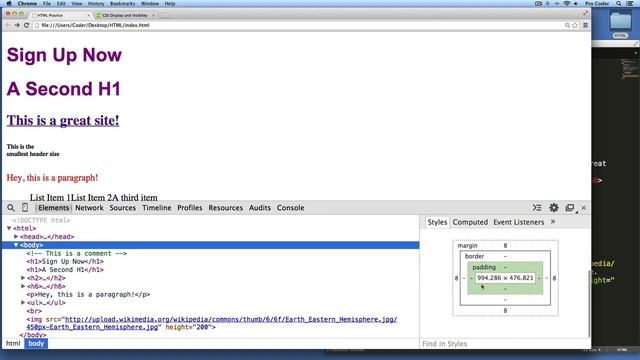
Task: Collapse the html node
Action: point(9,229)
